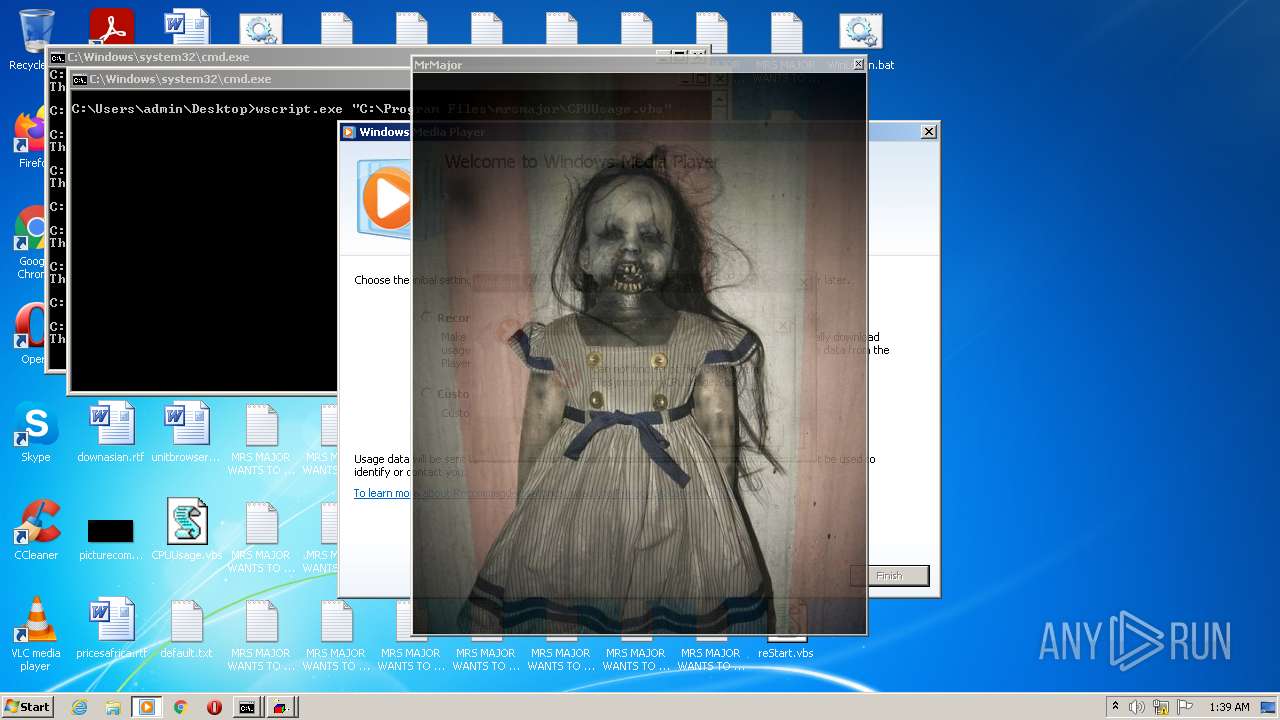Open Opera from the taskbar
Image resolution: width=1280 pixels, height=720 pixels.
click(214, 707)
